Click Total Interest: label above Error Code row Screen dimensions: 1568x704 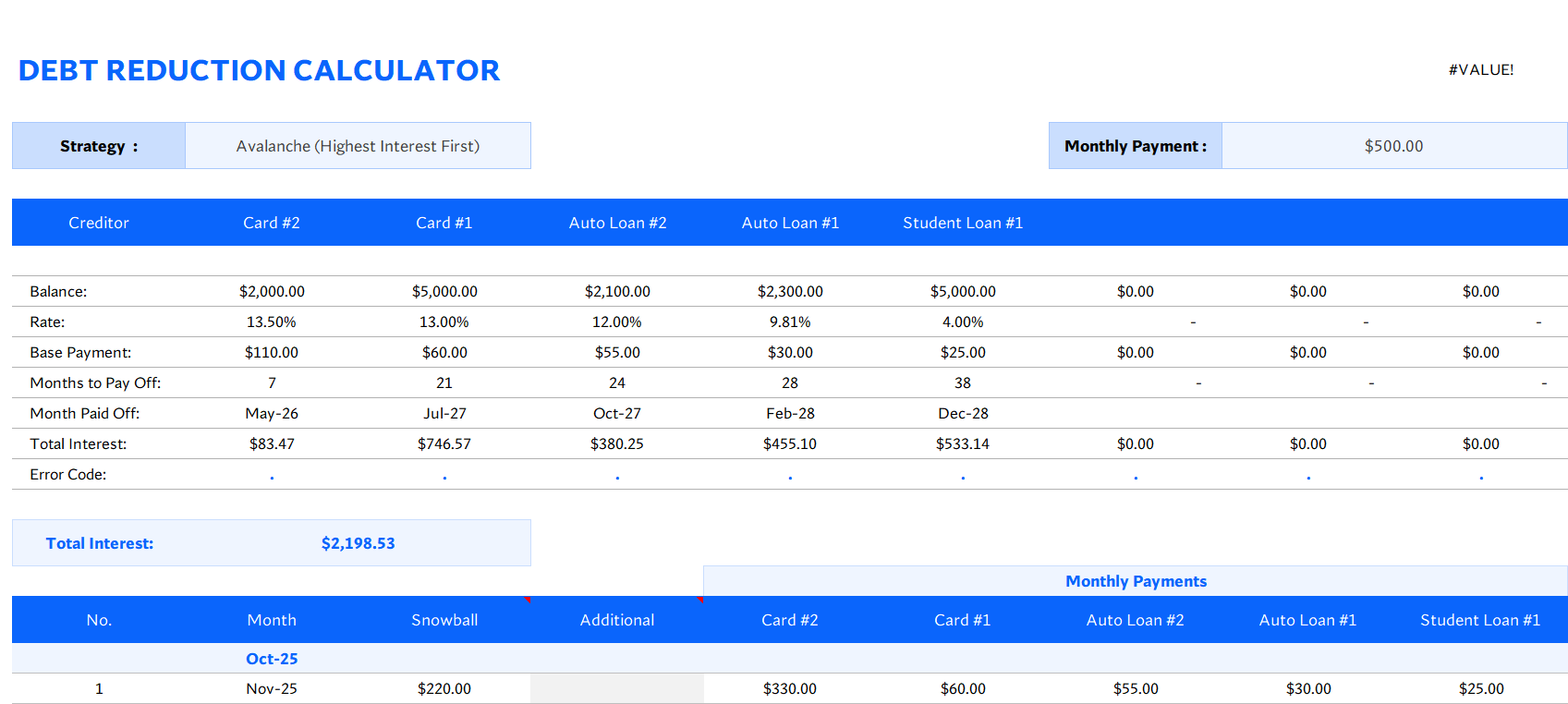point(79,443)
